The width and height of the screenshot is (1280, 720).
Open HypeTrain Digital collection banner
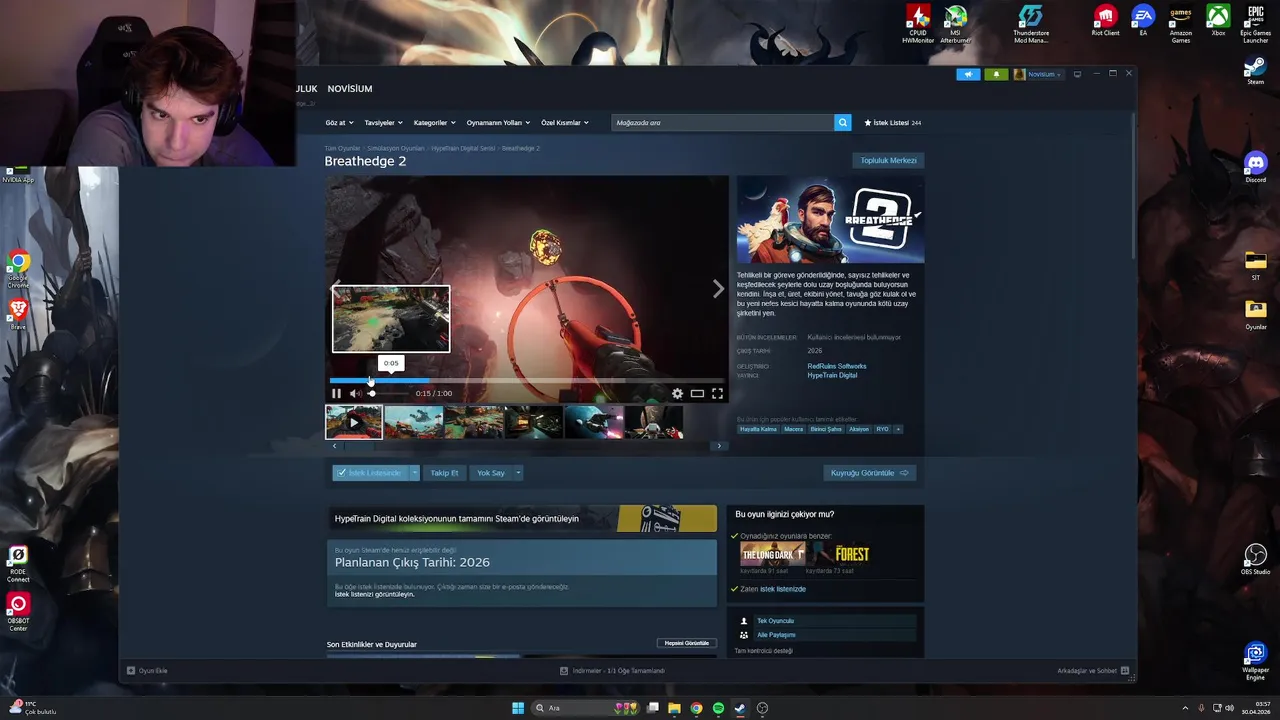click(x=522, y=518)
